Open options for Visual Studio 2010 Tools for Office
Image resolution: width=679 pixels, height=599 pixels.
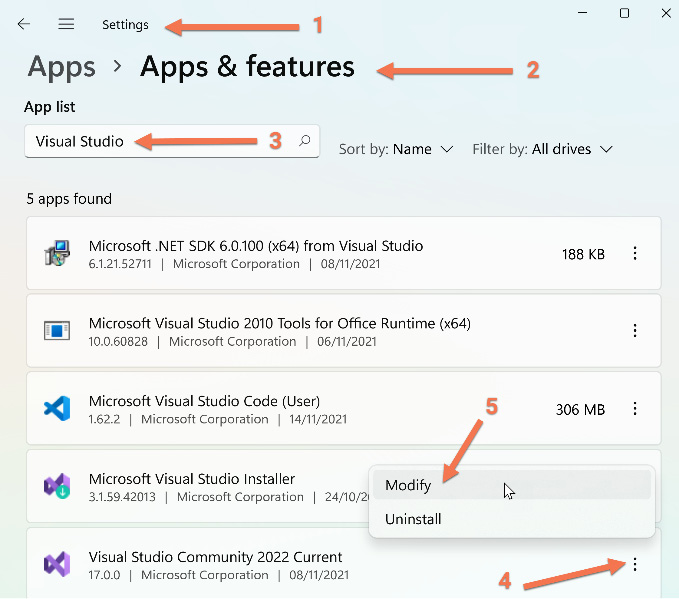(x=635, y=331)
